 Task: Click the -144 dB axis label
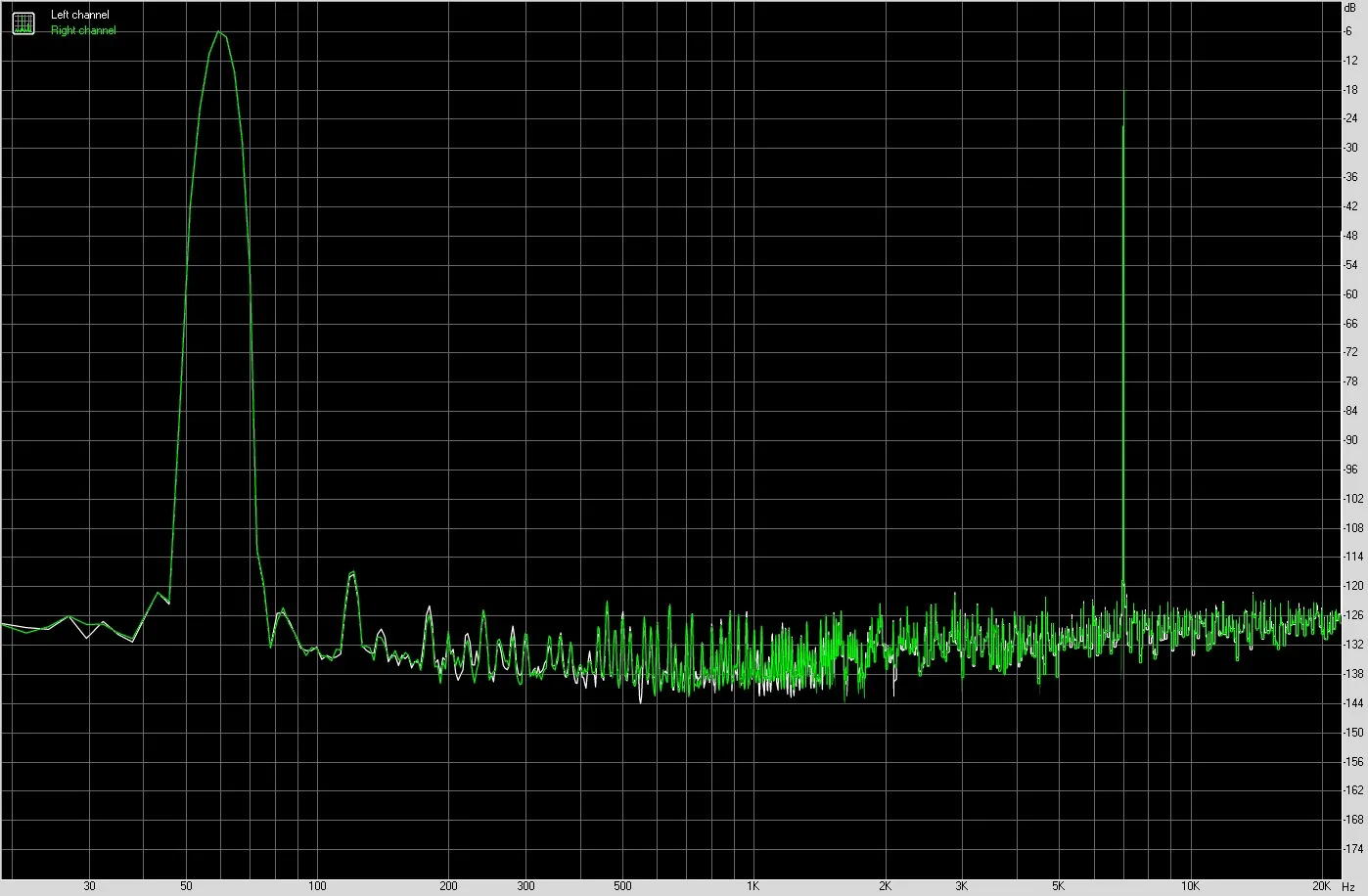coord(1352,703)
